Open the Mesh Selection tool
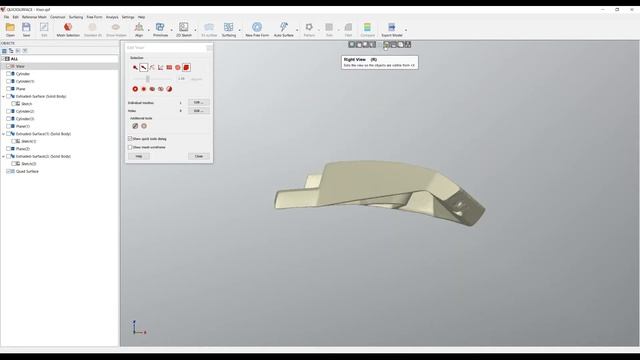This screenshot has height=360, width=640. [68, 27]
